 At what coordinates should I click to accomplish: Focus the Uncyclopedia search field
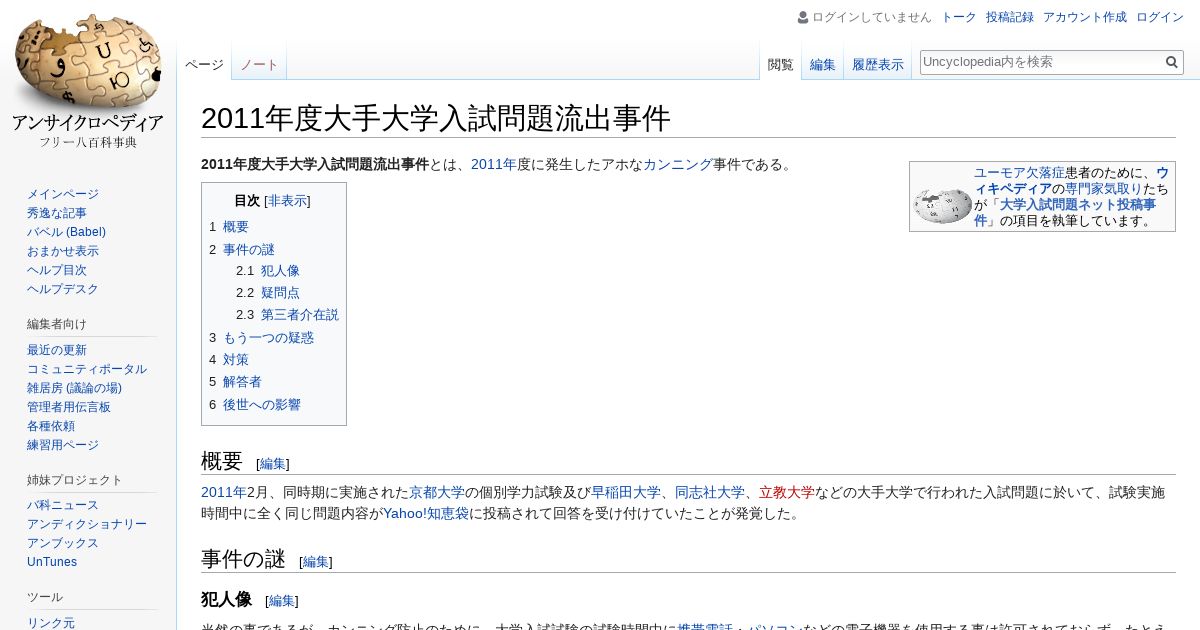click(1042, 62)
